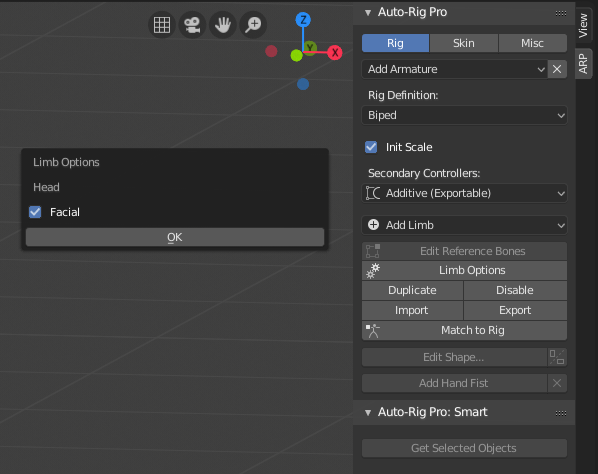Click the red X axis gizmo handle
598x474 pixels.
pyautogui.click(x=335, y=53)
